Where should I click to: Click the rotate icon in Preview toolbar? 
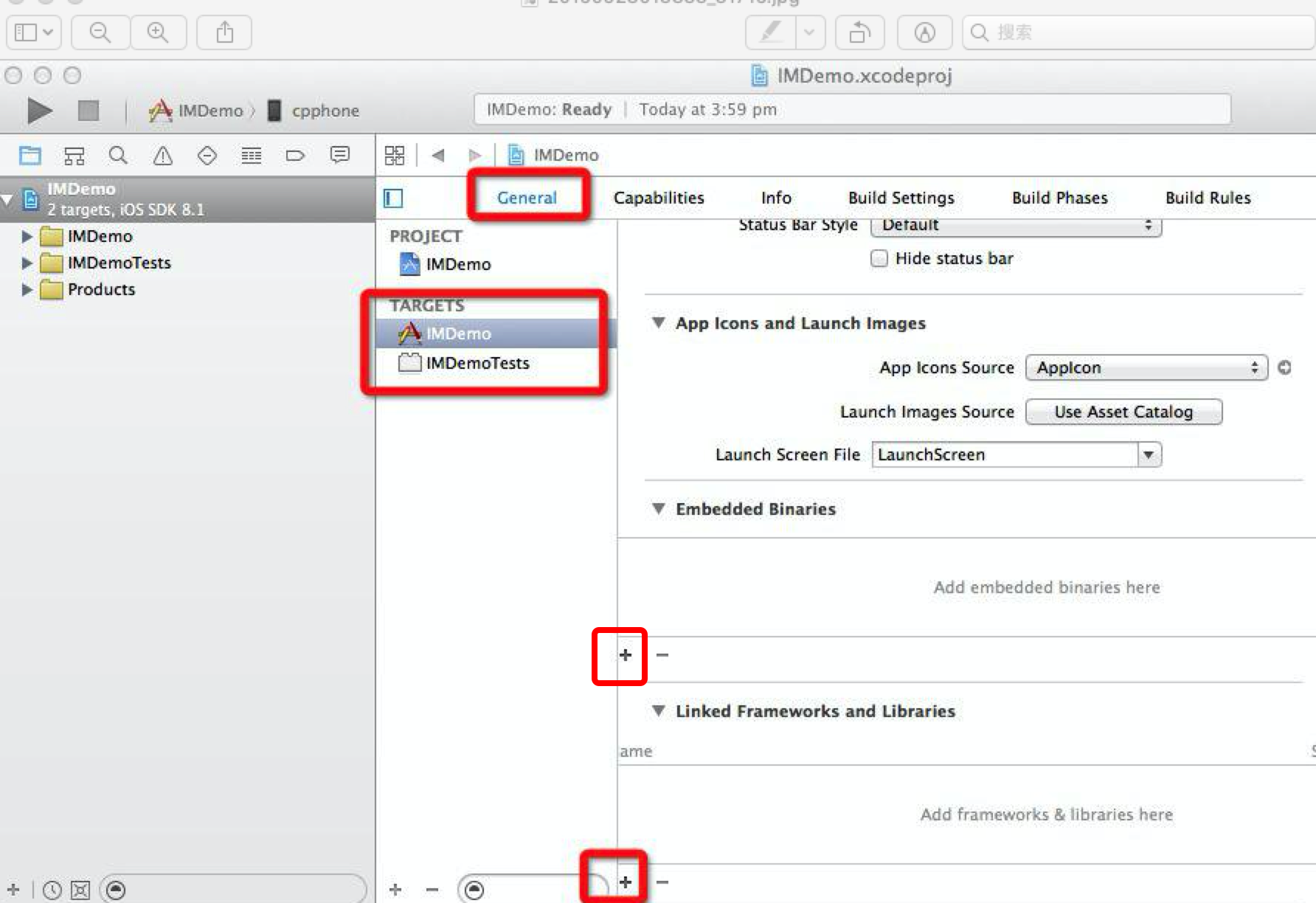click(860, 32)
